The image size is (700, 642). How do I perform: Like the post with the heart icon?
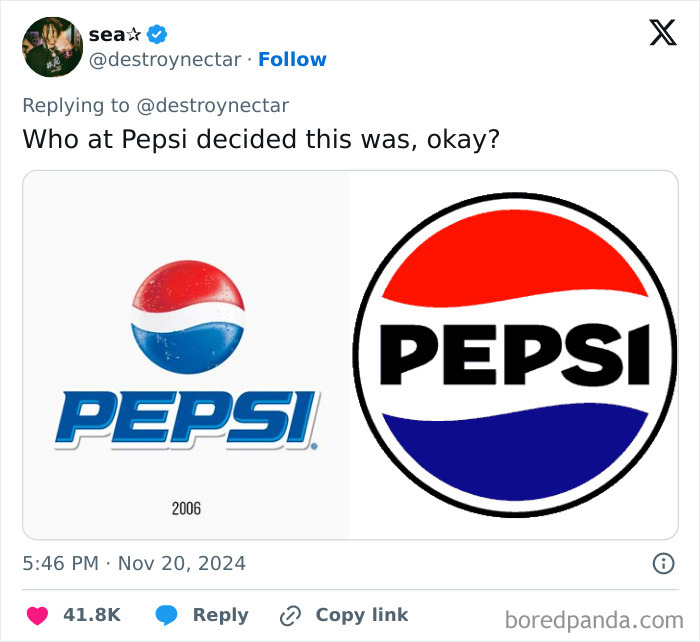click(x=37, y=615)
